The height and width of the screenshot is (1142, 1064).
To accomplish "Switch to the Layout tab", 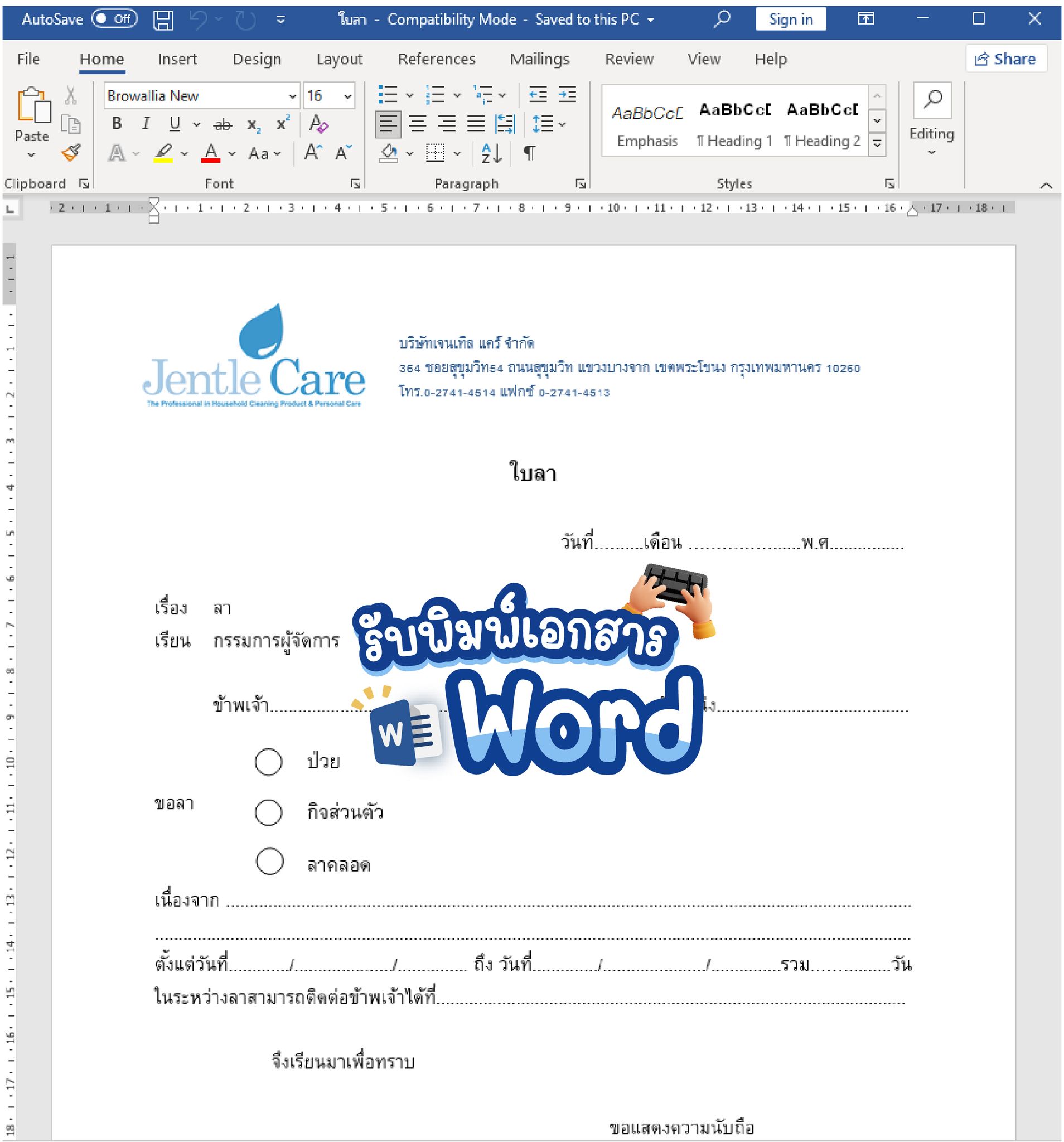I will [x=339, y=59].
